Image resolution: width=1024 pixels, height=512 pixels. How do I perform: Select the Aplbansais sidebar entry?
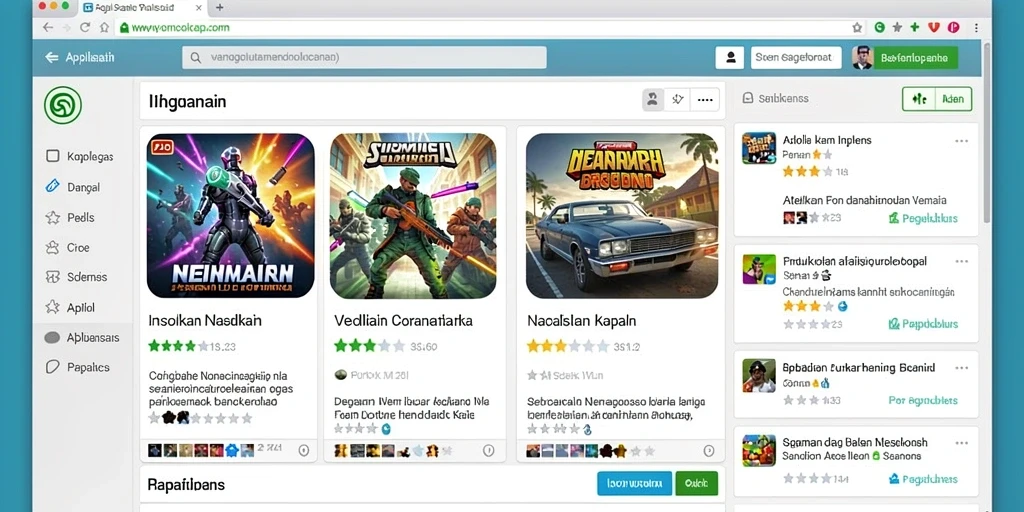pos(82,338)
